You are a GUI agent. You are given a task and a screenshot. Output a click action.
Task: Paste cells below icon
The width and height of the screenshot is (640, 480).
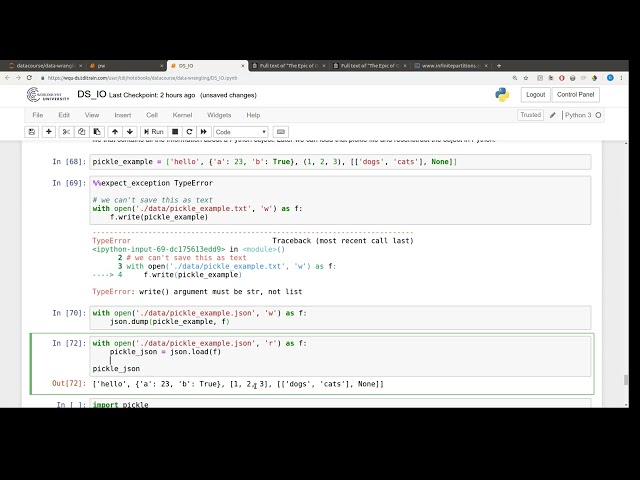click(x=97, y=132)
